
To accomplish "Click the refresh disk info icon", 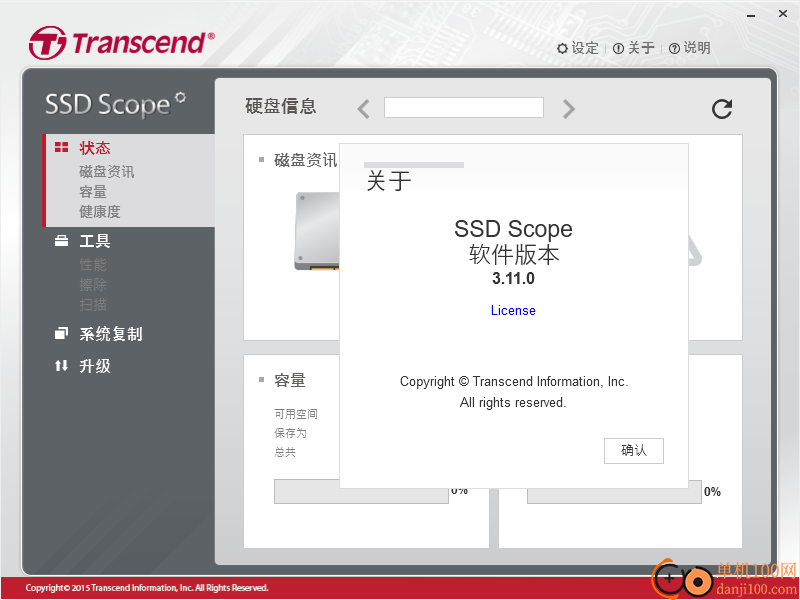I will point(722,108).
